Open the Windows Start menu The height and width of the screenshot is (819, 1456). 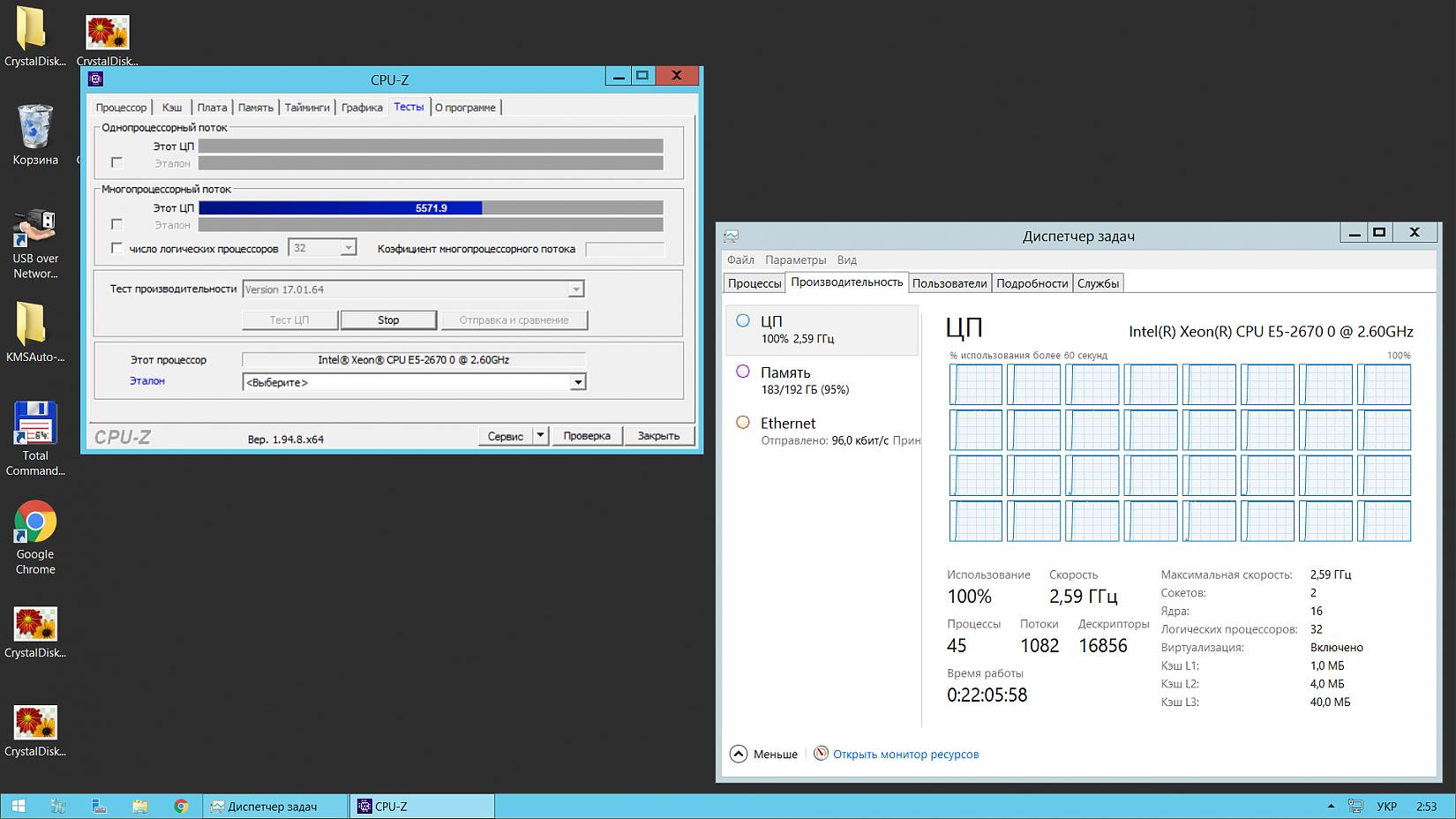tap(18, 806)
